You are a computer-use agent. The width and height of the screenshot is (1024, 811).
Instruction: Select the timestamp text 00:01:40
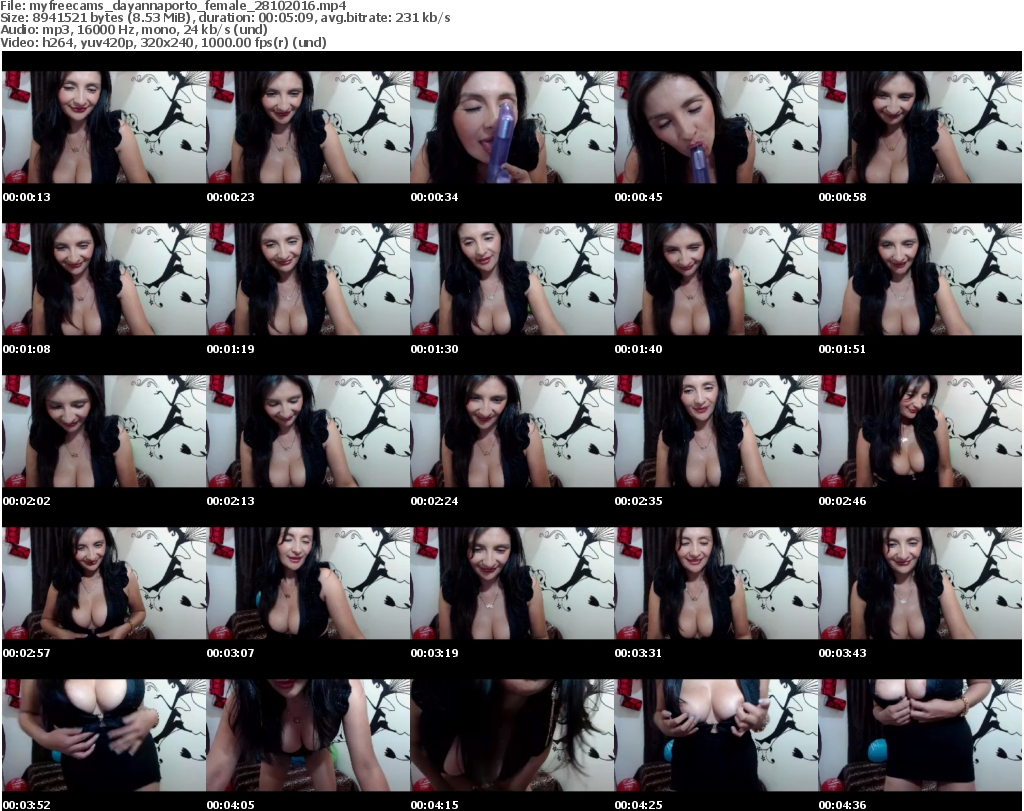coord(639,349)
